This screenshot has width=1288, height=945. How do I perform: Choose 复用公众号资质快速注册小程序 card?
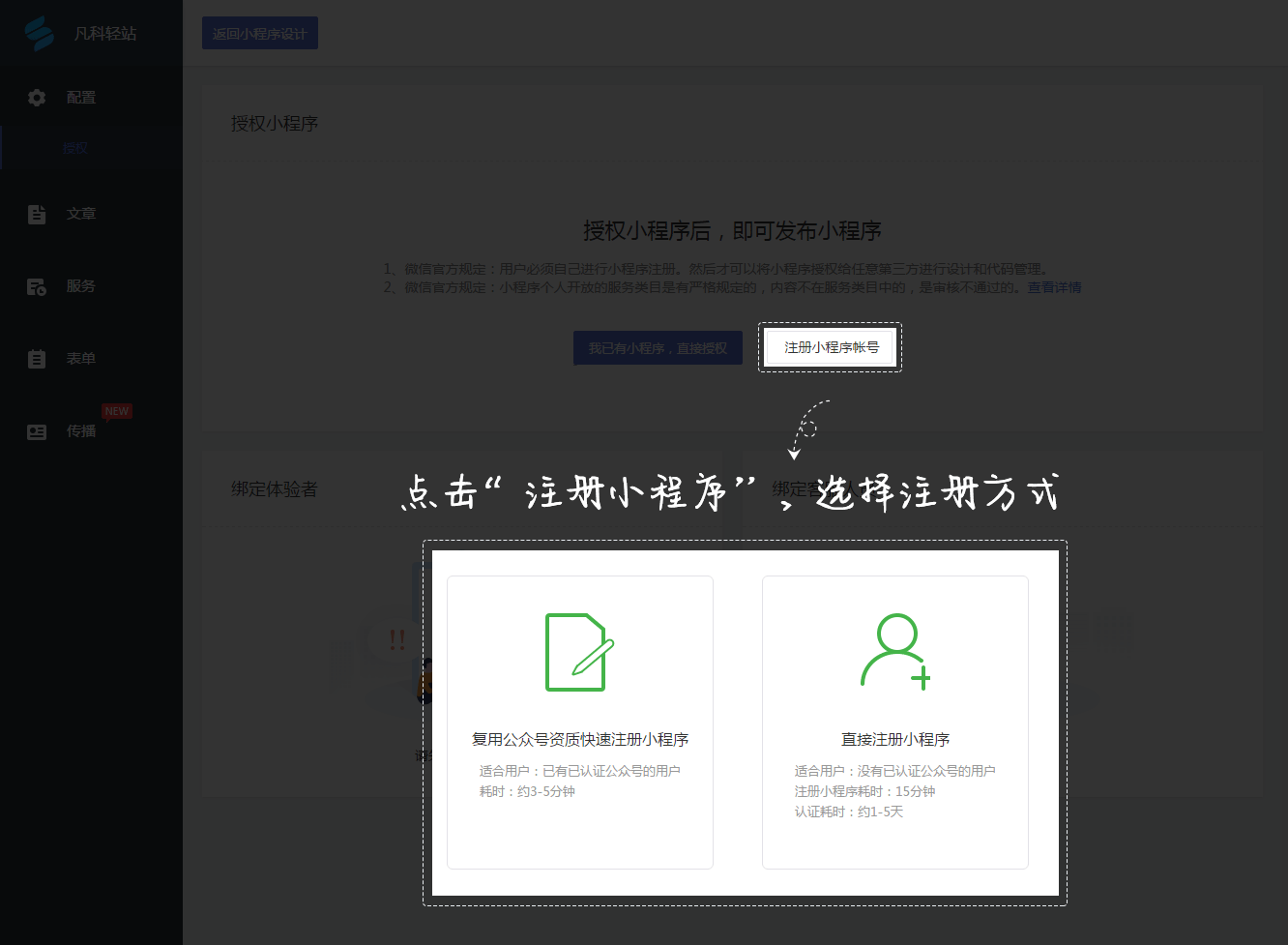580,723
